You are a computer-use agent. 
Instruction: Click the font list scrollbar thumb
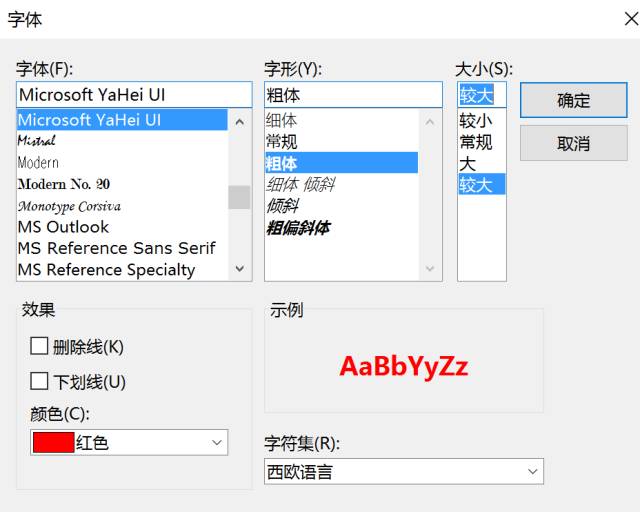[x=240, y=197]
